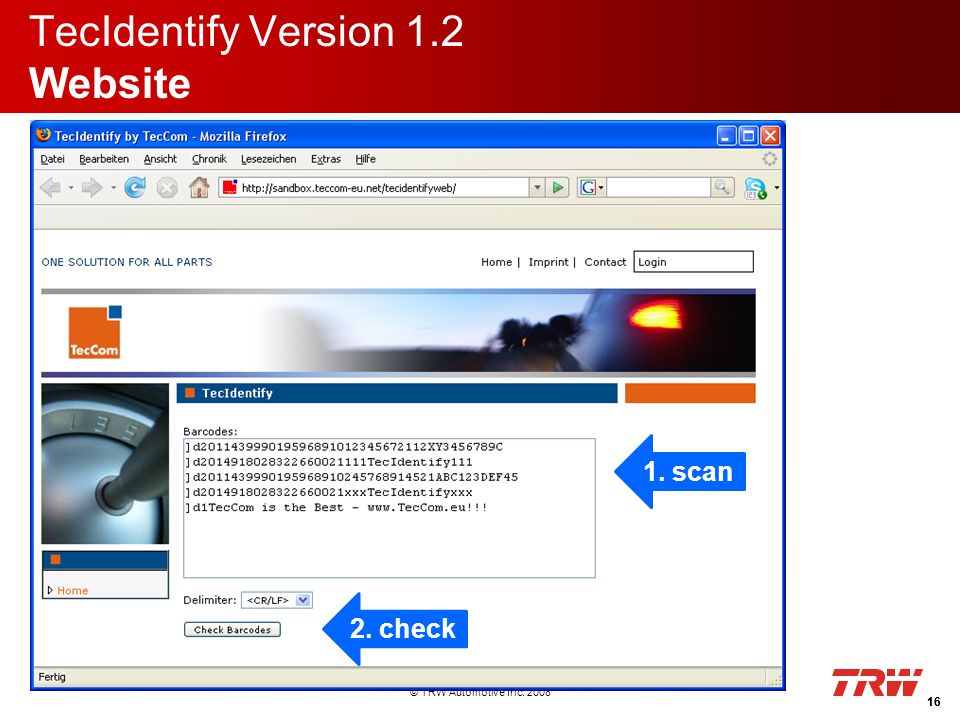Open the Datei menu
This screenshot has width=960, height=720.
pyautogui.click(x=53, y=159)
